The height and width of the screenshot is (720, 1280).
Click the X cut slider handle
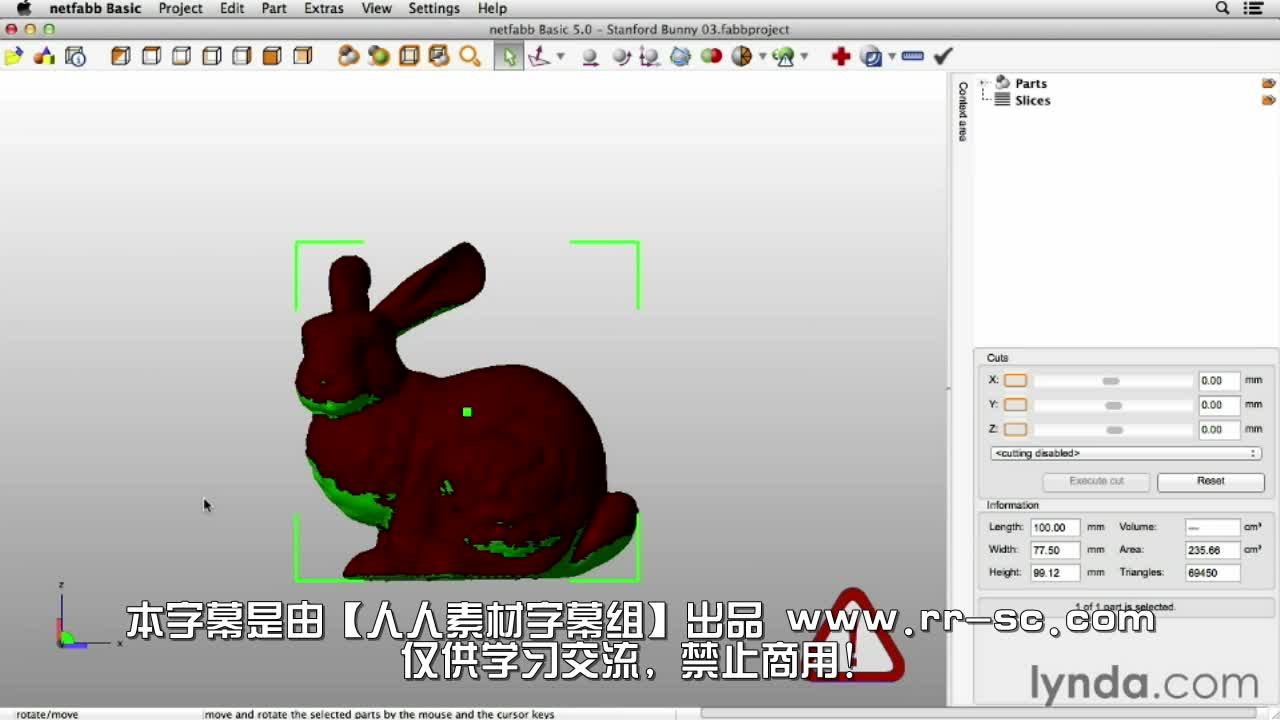click(x=1110, y=381)
